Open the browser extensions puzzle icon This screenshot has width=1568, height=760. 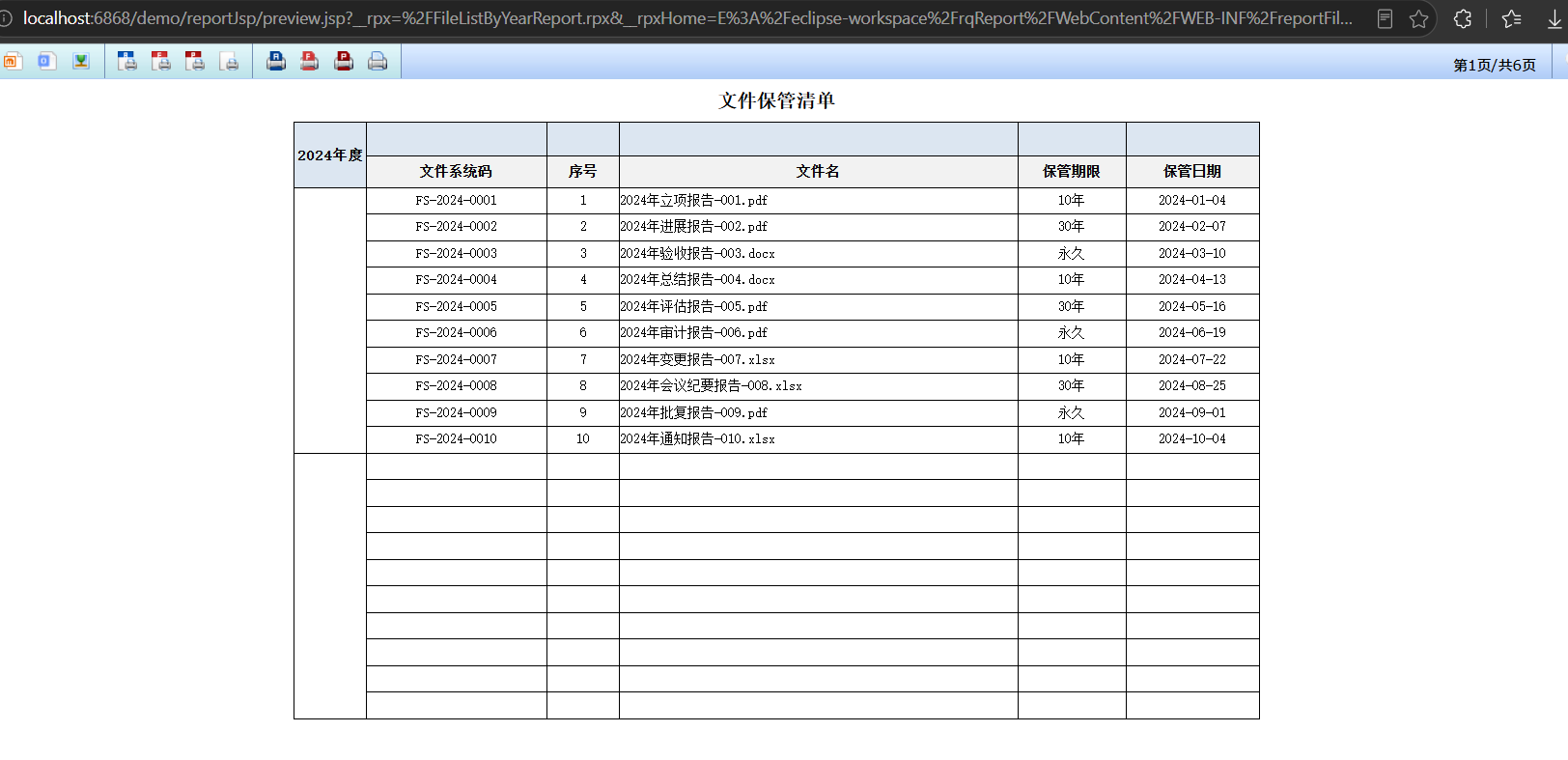coord(1463,18)
